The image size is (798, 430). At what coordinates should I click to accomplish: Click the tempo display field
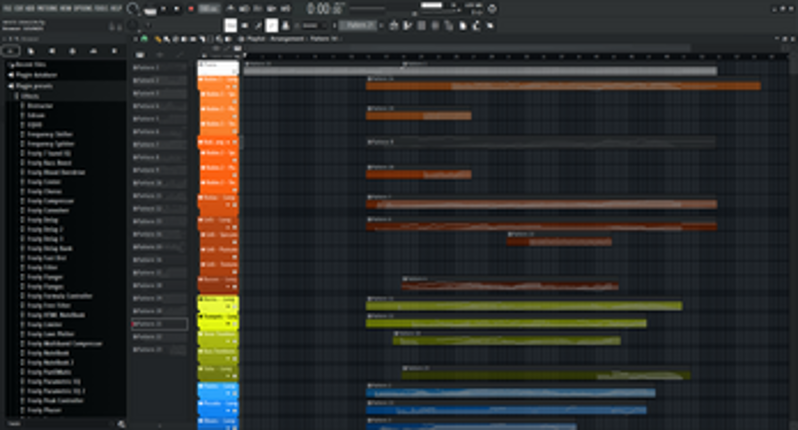click(x=209, y=9)
